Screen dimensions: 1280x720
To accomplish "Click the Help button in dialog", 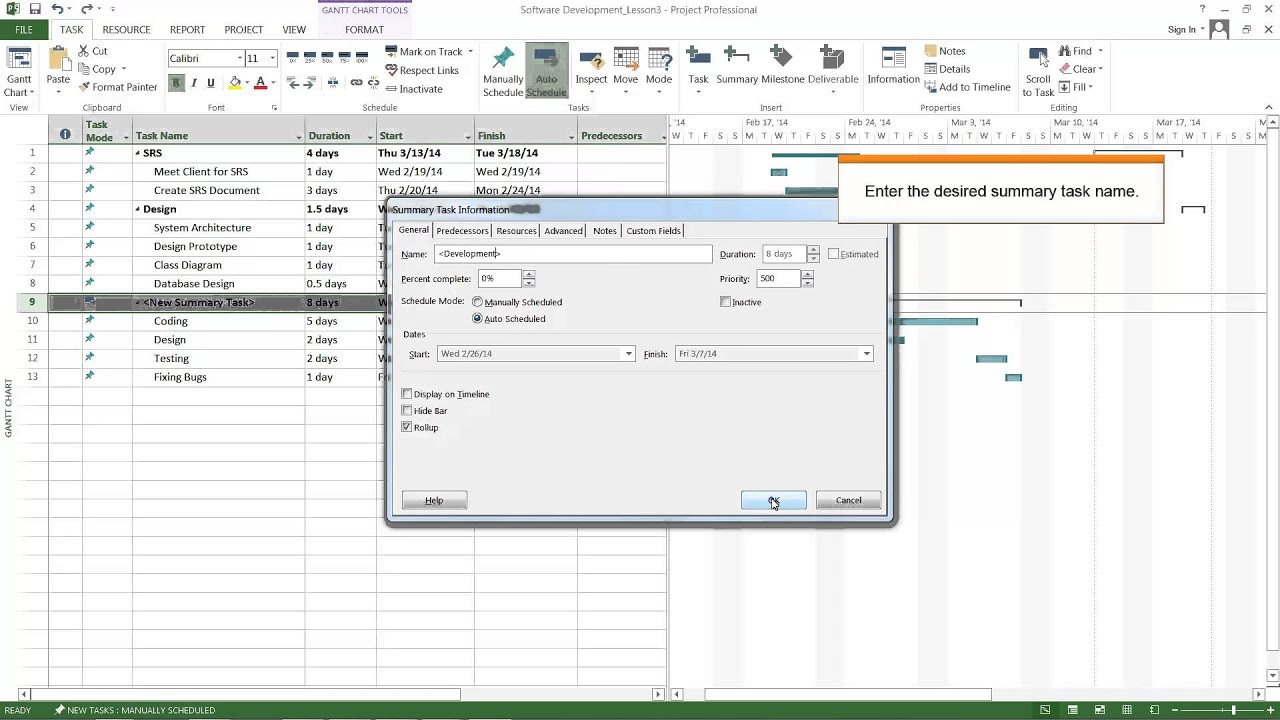I will click(434, 501).
